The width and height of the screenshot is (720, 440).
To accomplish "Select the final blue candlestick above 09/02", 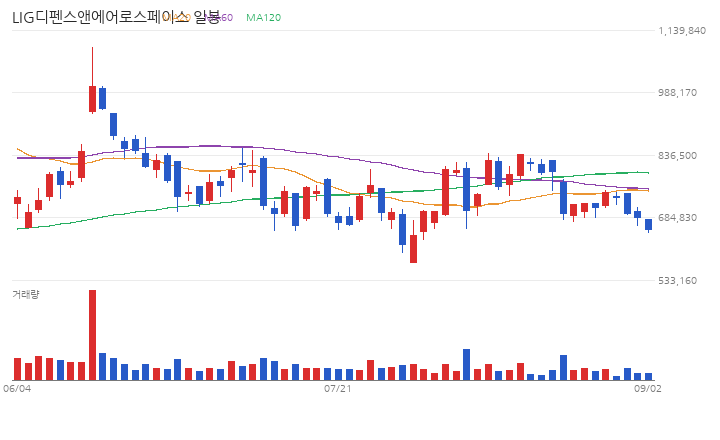I will click(x=648, y=225).
